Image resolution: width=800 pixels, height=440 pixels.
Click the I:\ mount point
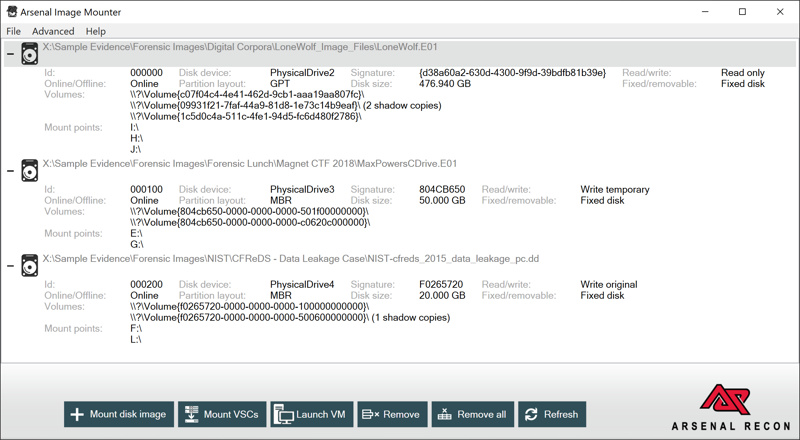[135, 128]
